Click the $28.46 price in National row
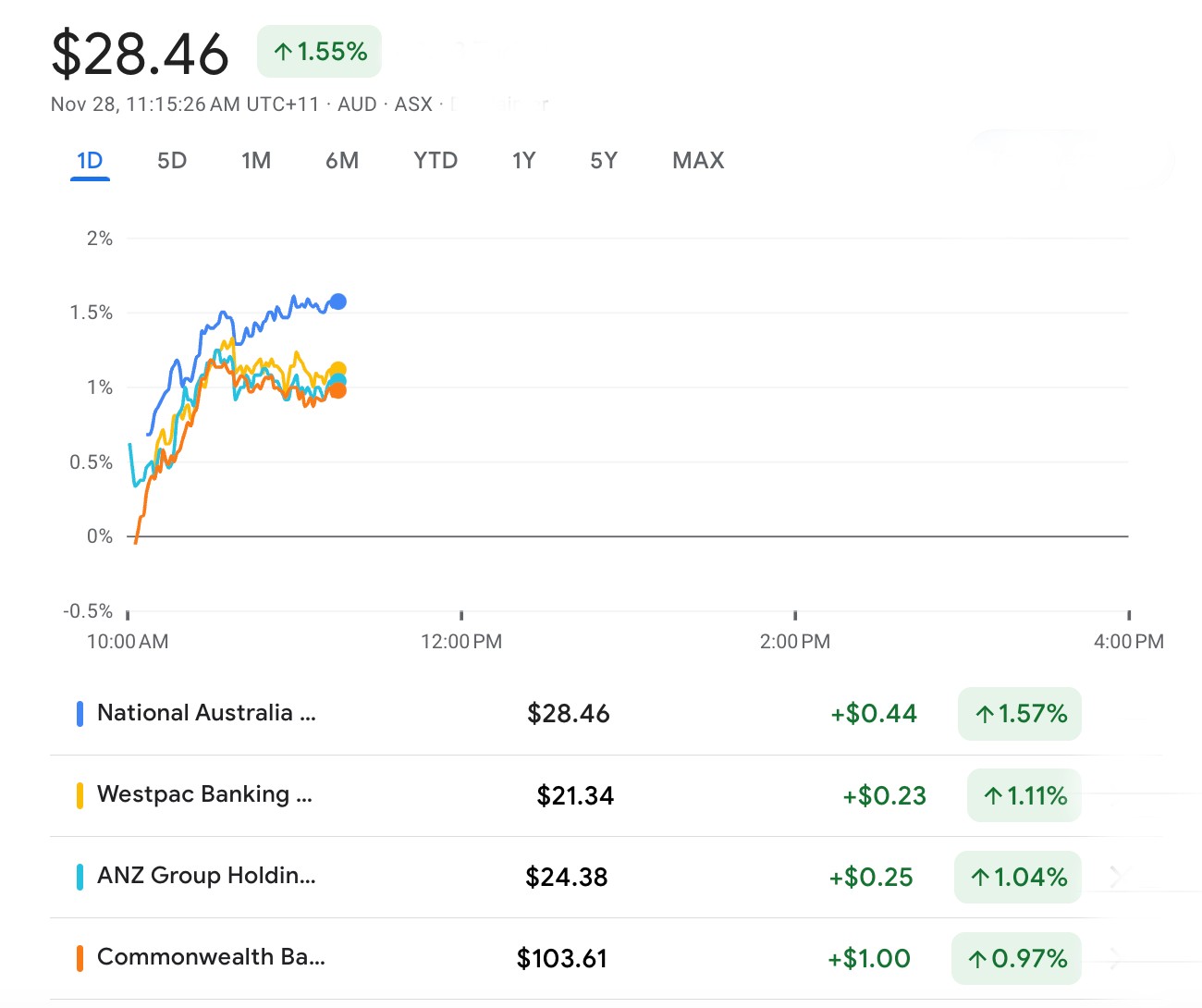This screenshot has width=1202, height=1008. click(569, 714)
